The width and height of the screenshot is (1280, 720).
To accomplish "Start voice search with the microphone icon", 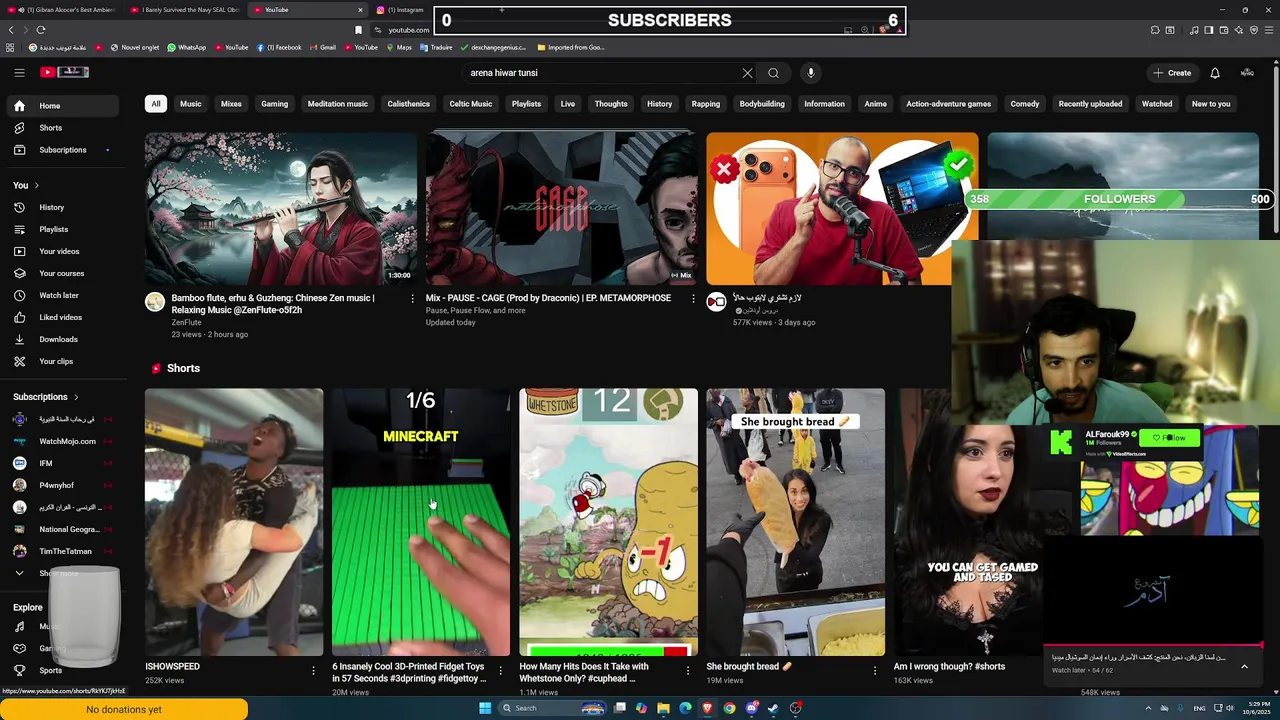I will 811,73.
